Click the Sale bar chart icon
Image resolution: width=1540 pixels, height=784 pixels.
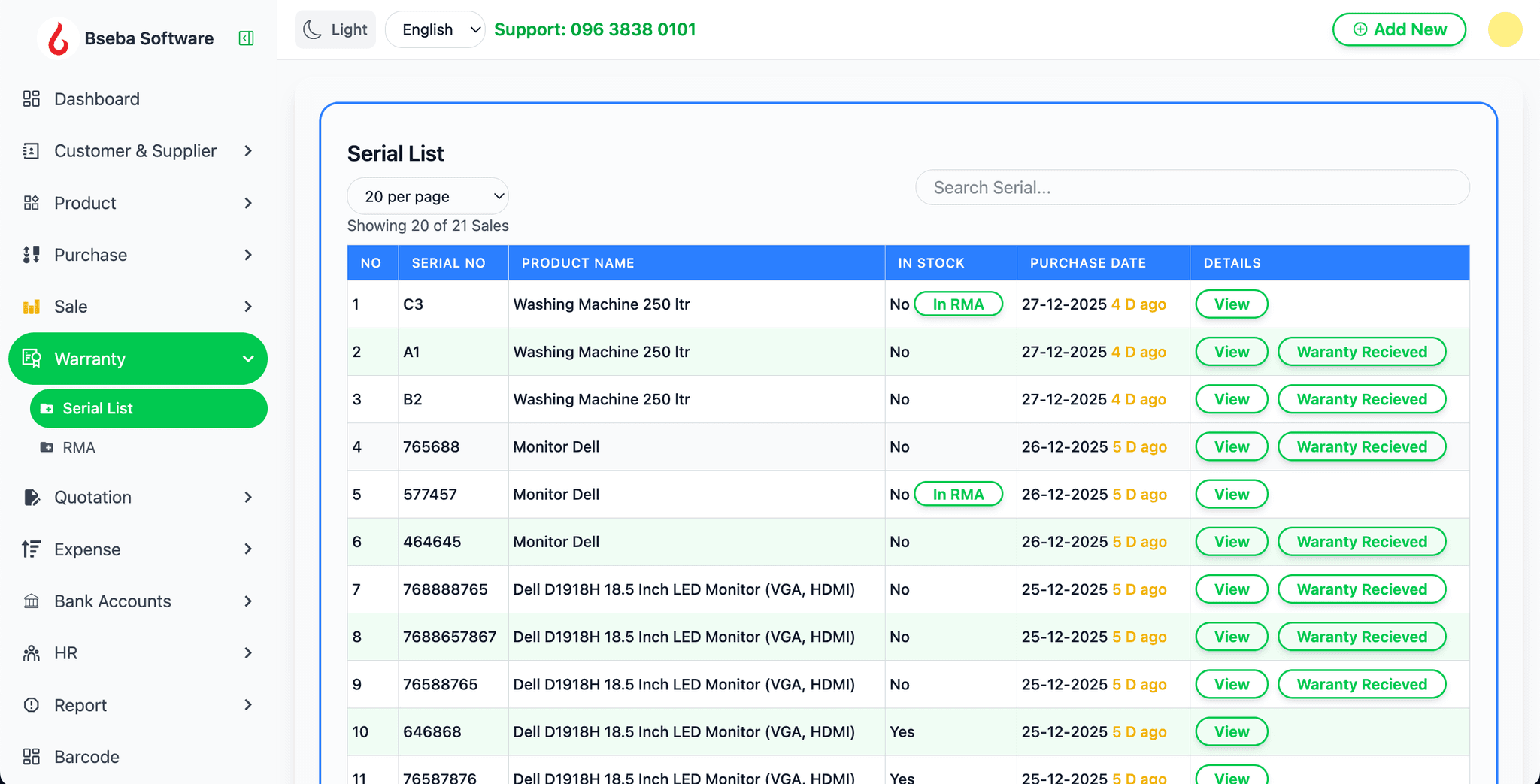tap(31, 307)
